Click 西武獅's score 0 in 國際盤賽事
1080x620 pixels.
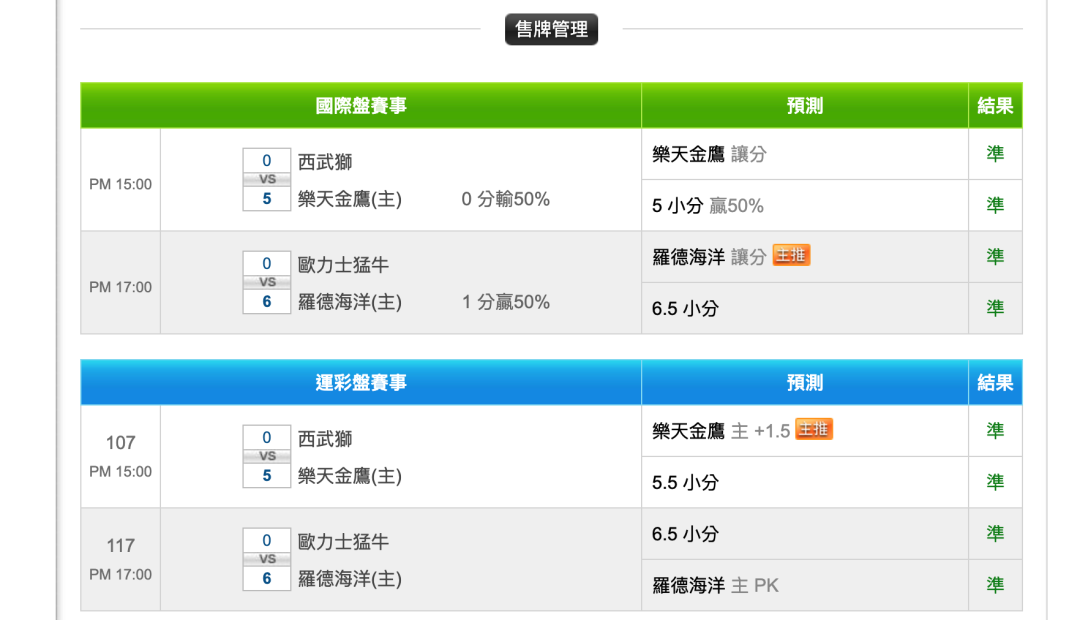267,161
